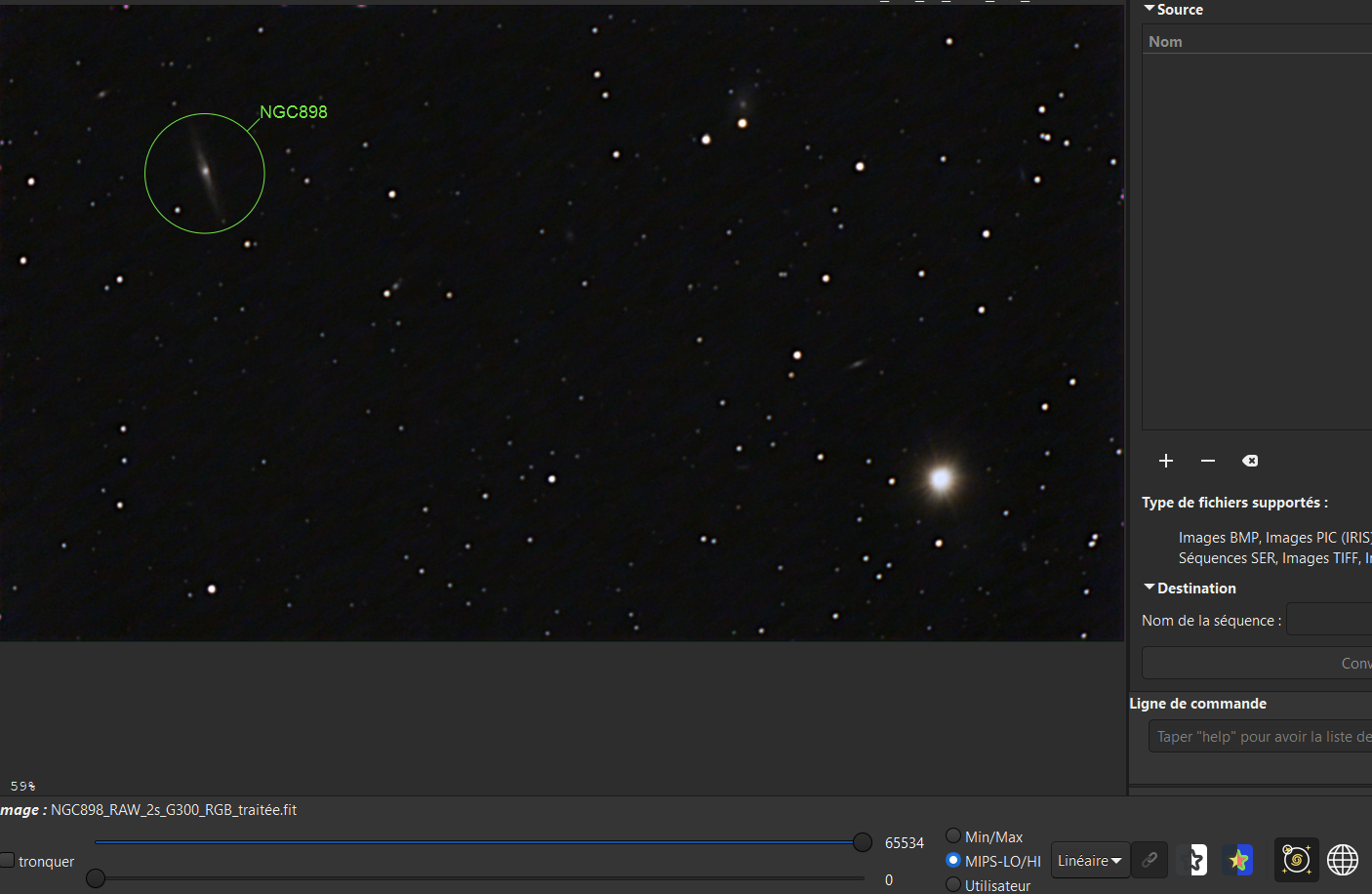Collapse the Destination section
Image resolution: width=1372 pixels, height=894 pixels.
(1150, 588)
